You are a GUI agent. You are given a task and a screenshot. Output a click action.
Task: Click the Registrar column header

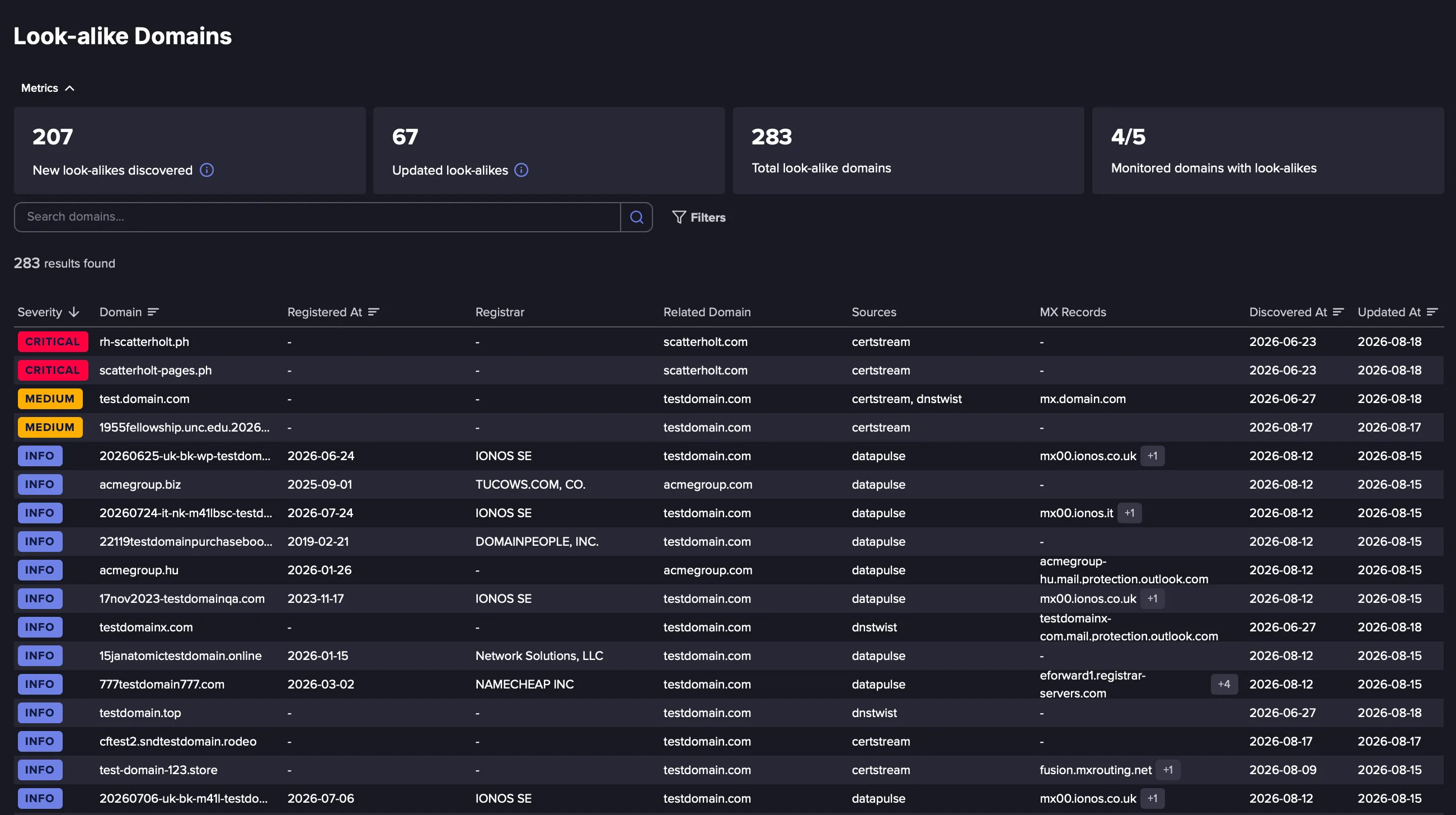tap(500, 312)
